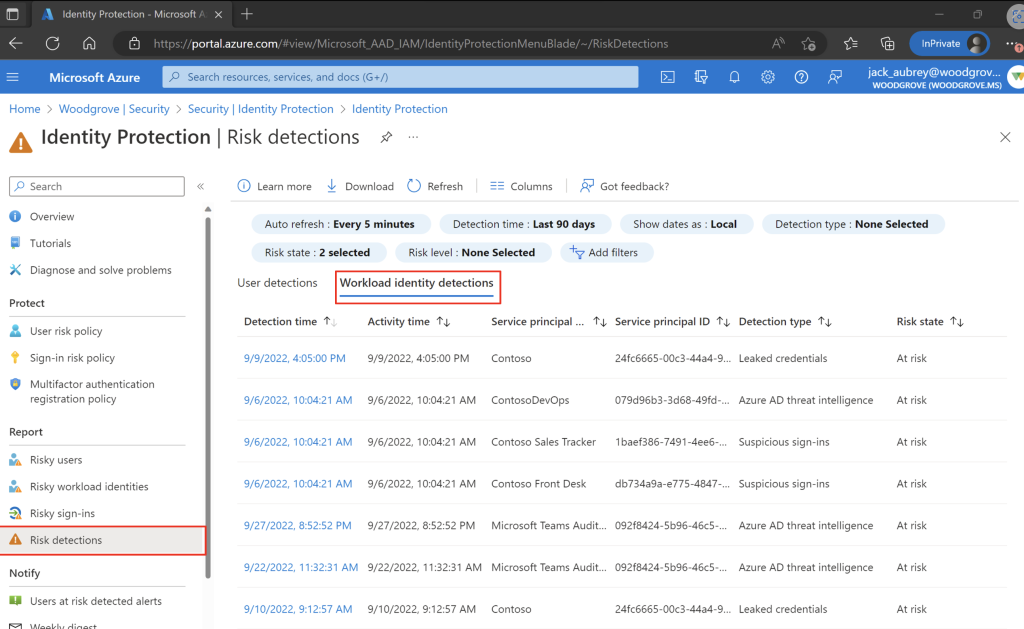Open the blade's more options ellipsis
The height and width of the screenshot is (629, 1024).
[413, 137]
